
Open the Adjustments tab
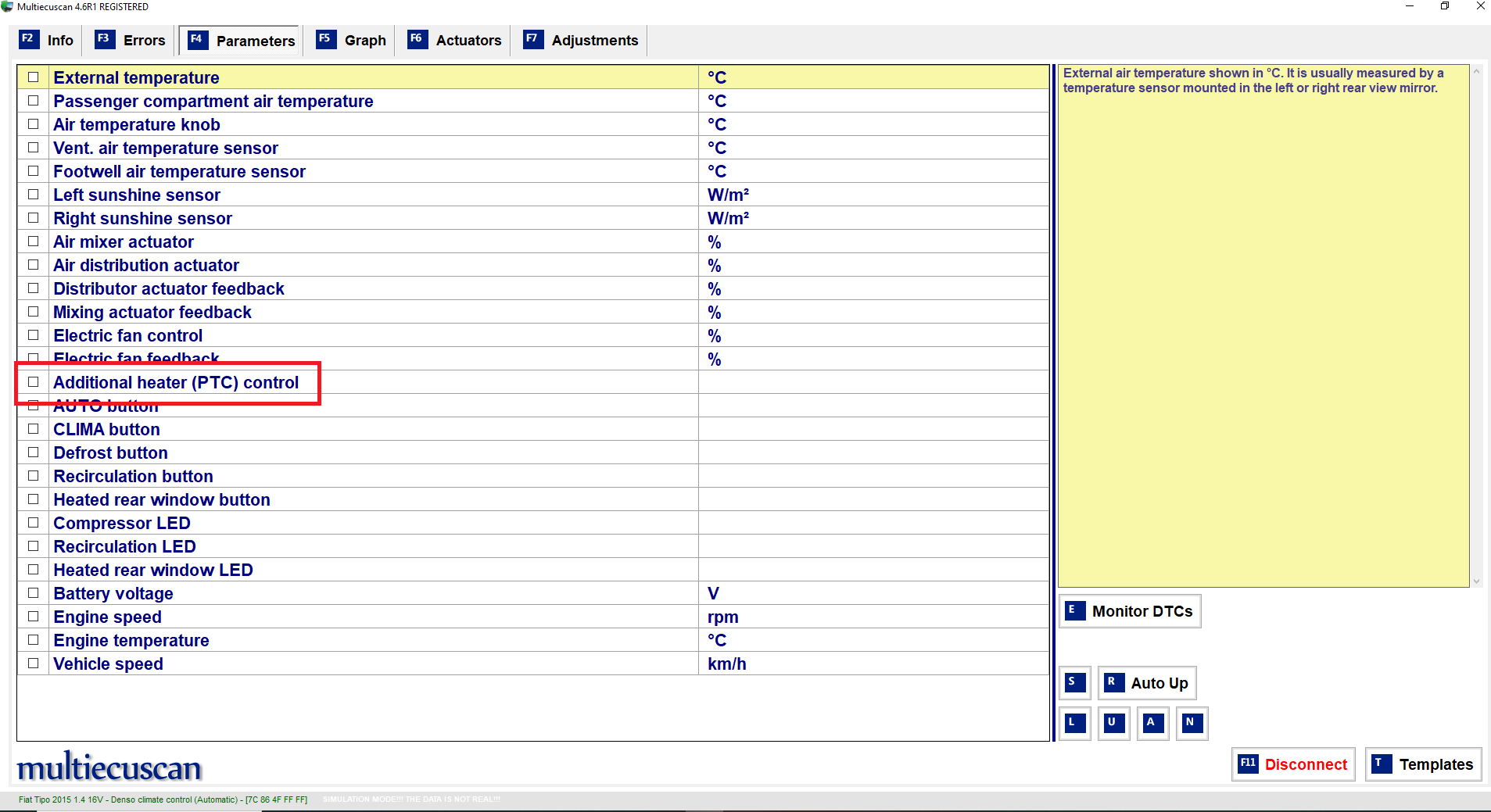581,41
